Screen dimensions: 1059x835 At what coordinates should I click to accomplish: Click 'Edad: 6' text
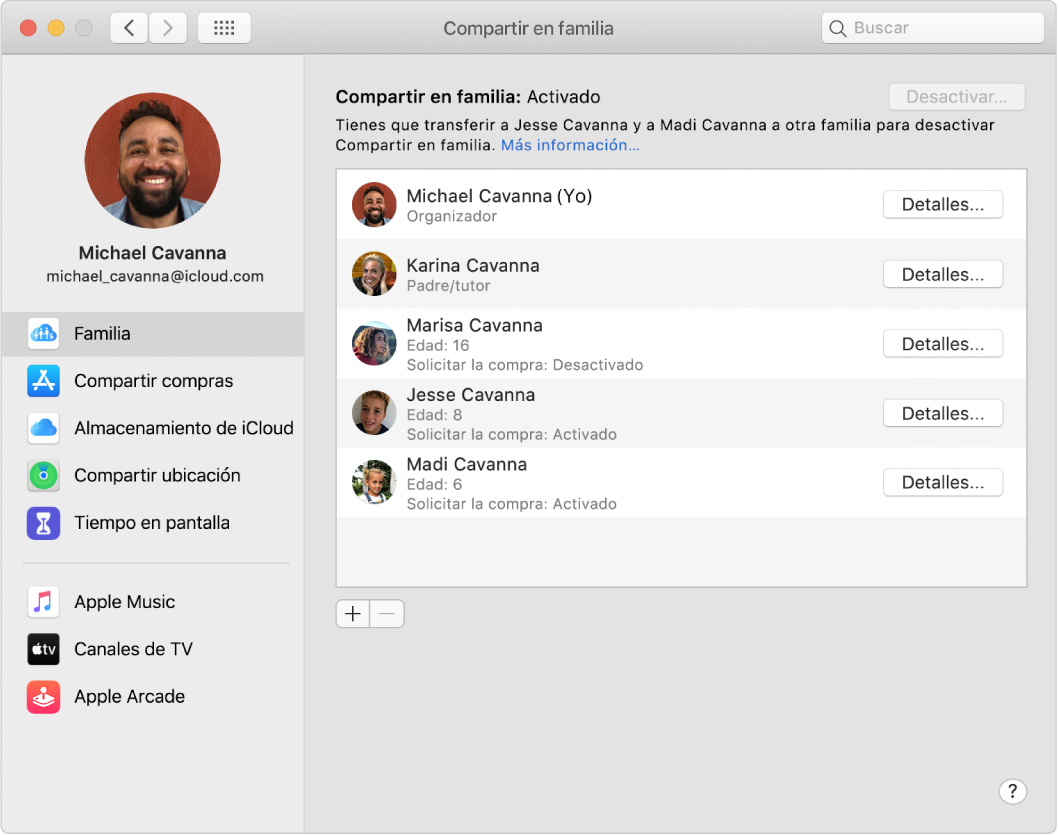pos(434,484)
